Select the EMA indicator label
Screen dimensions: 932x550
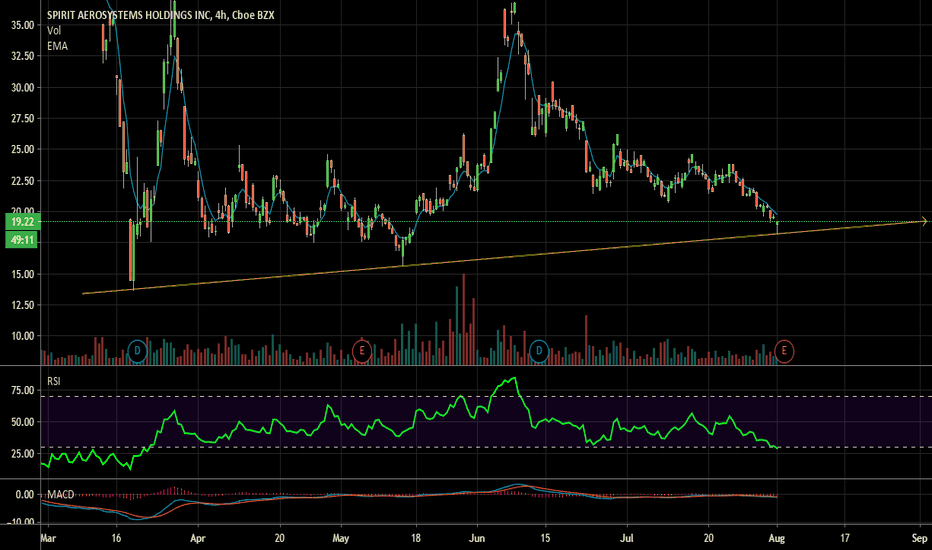pyautogui.click(x=57, y=46)
